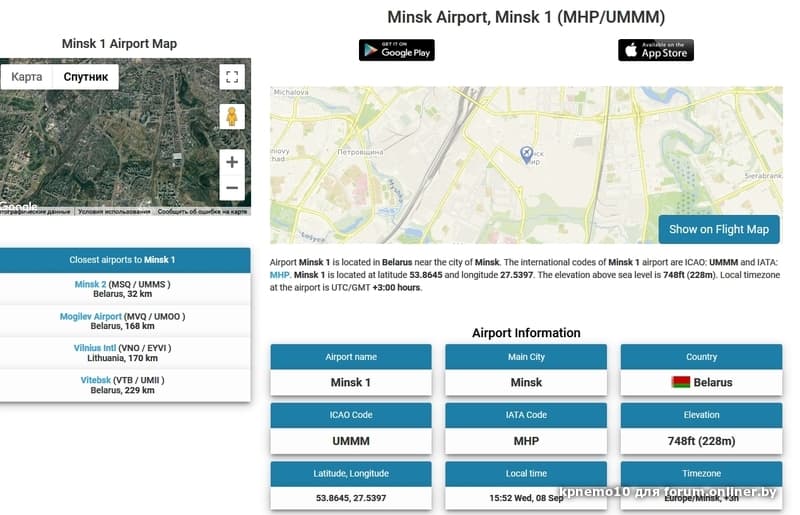Click the 'UMMM' ICAO code value
800x515 pixels.
click(x=351, y=441)
